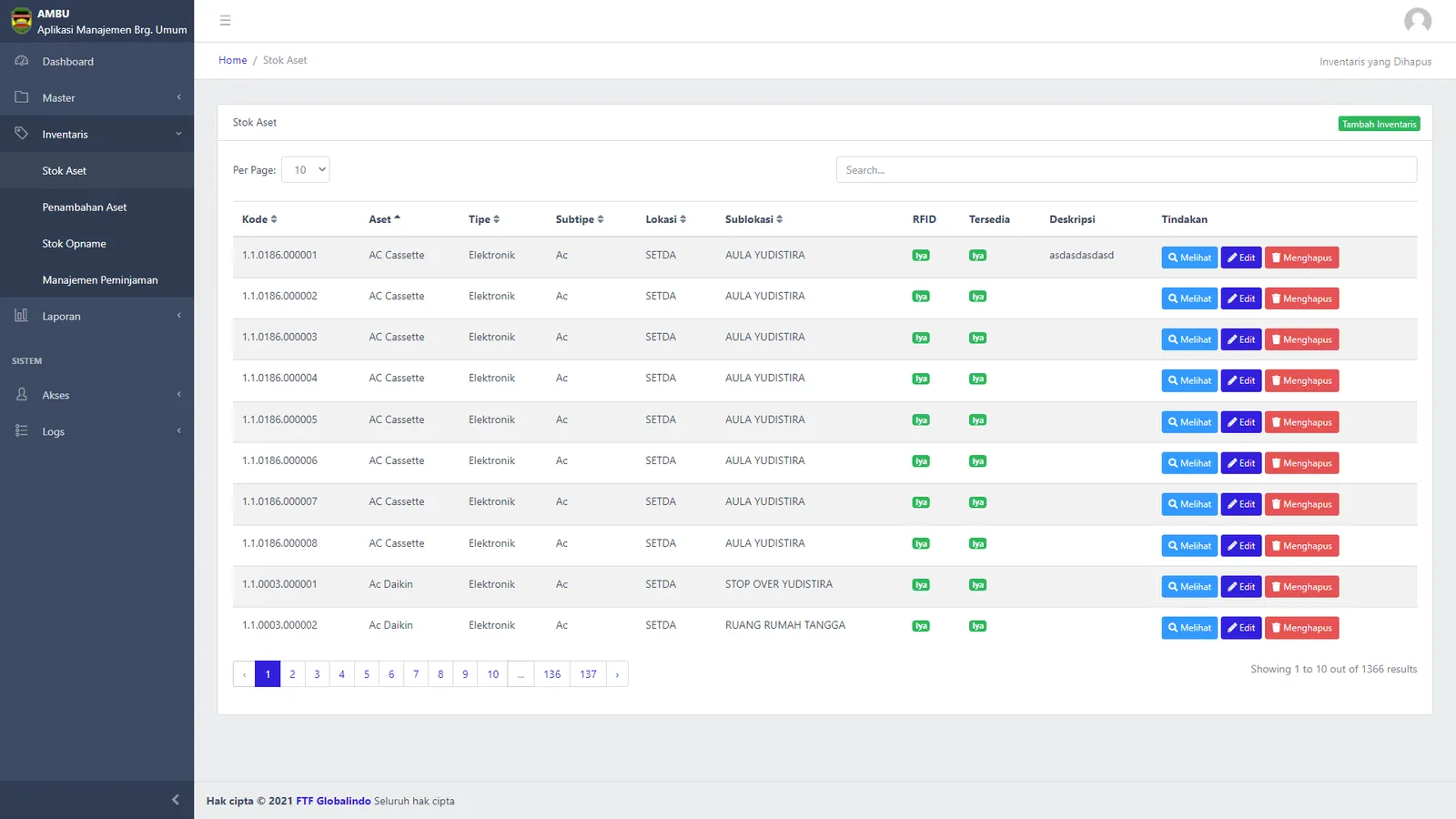Go to Dashboard in sidebar
The height and width of the screenshot is (819, 1456).
pyautogui.click(x=96, y=61)
